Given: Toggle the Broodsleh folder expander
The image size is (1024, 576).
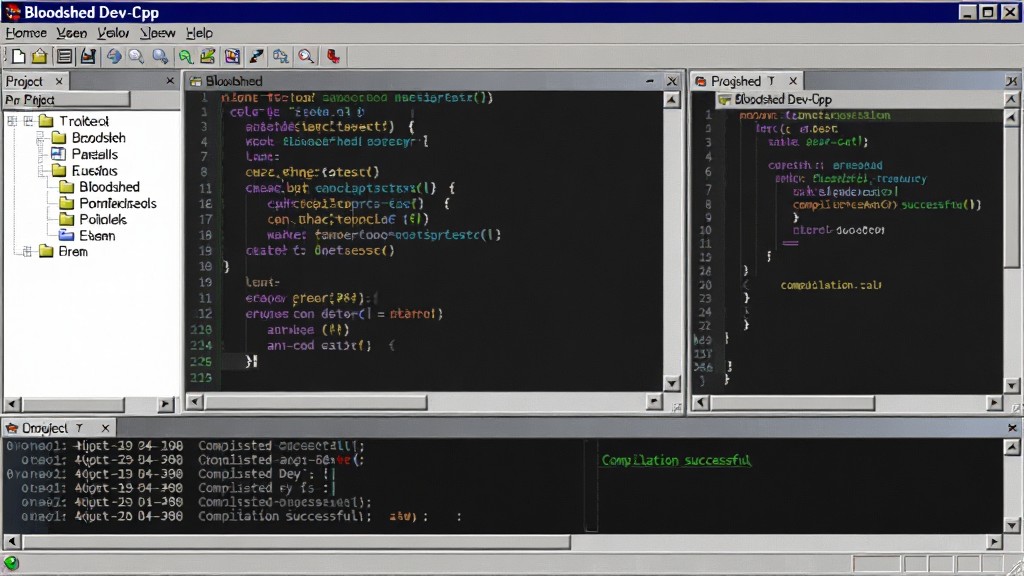Looking at the screenshot, I should pos(41,138).
